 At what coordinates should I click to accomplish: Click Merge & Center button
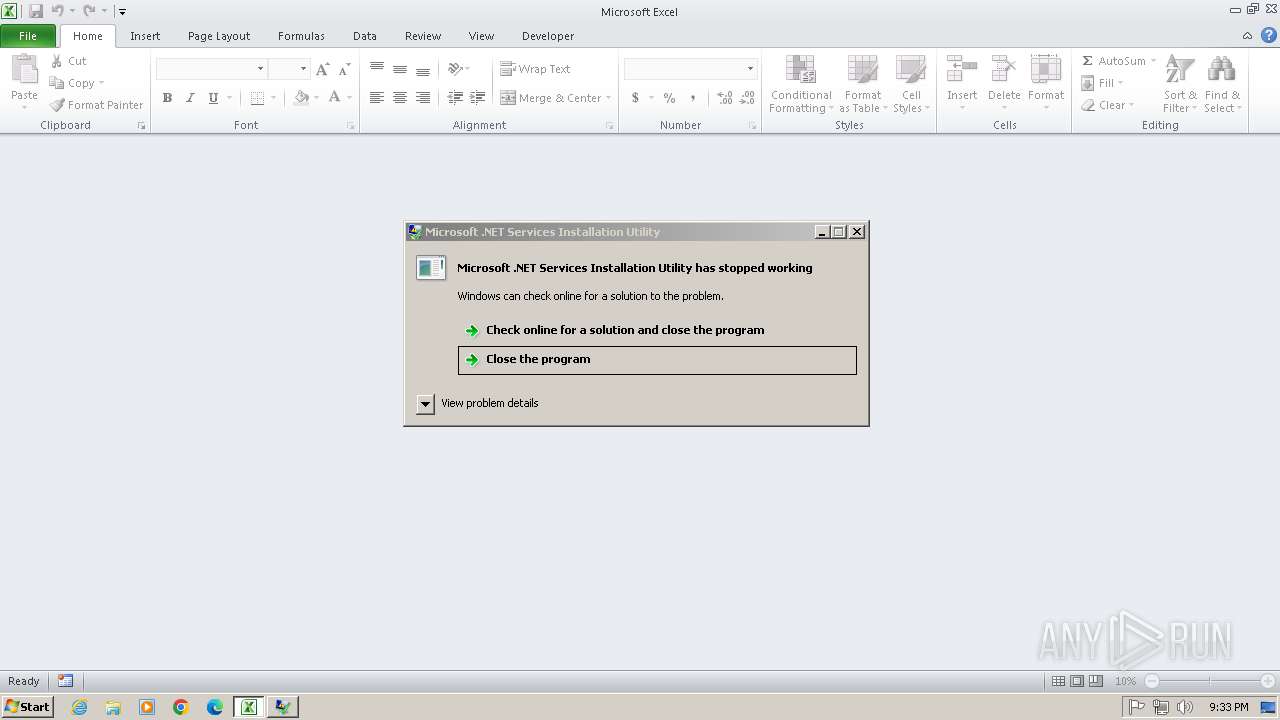pyautogui.click(x=550, y=98)
